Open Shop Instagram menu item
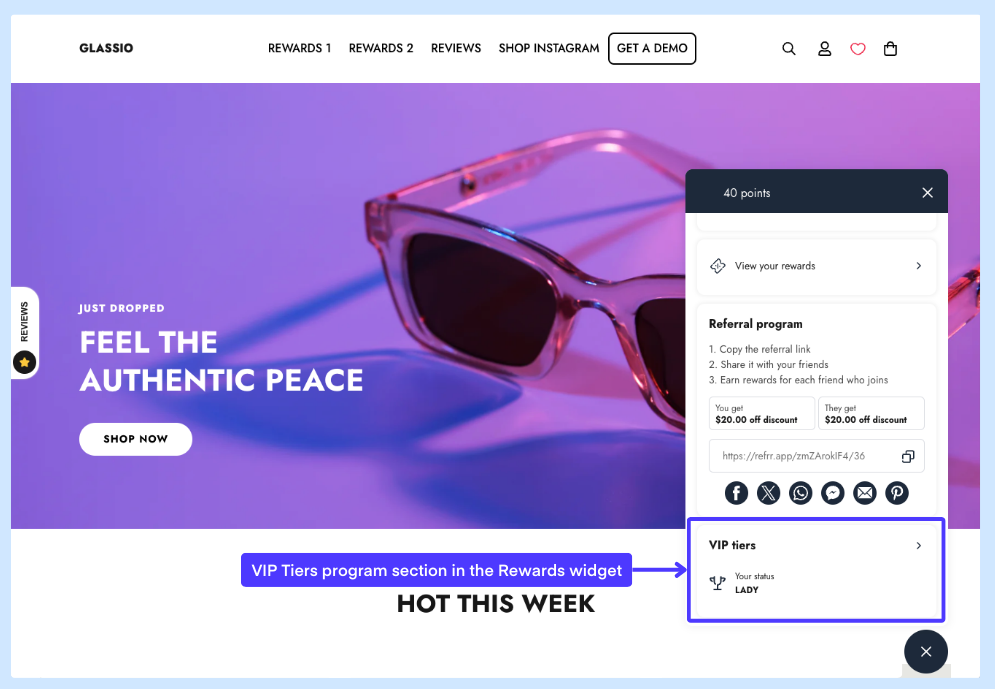995x689 pixels. click(549, 48)
